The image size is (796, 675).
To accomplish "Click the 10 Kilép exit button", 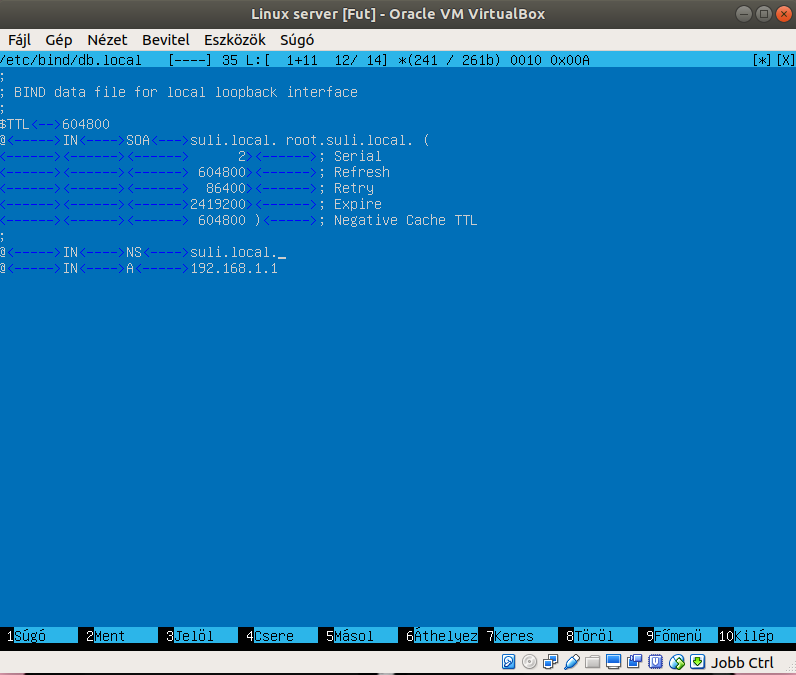I will [755, 636].
